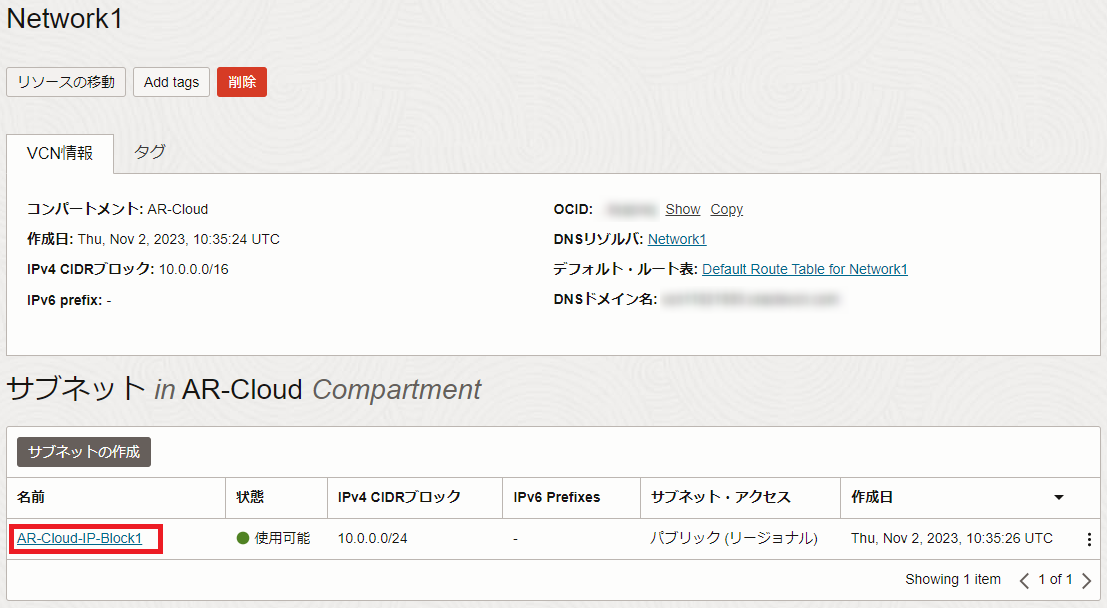1107x608 pixels.
Task: Select the VCN情報 tab
Action: 60,153
